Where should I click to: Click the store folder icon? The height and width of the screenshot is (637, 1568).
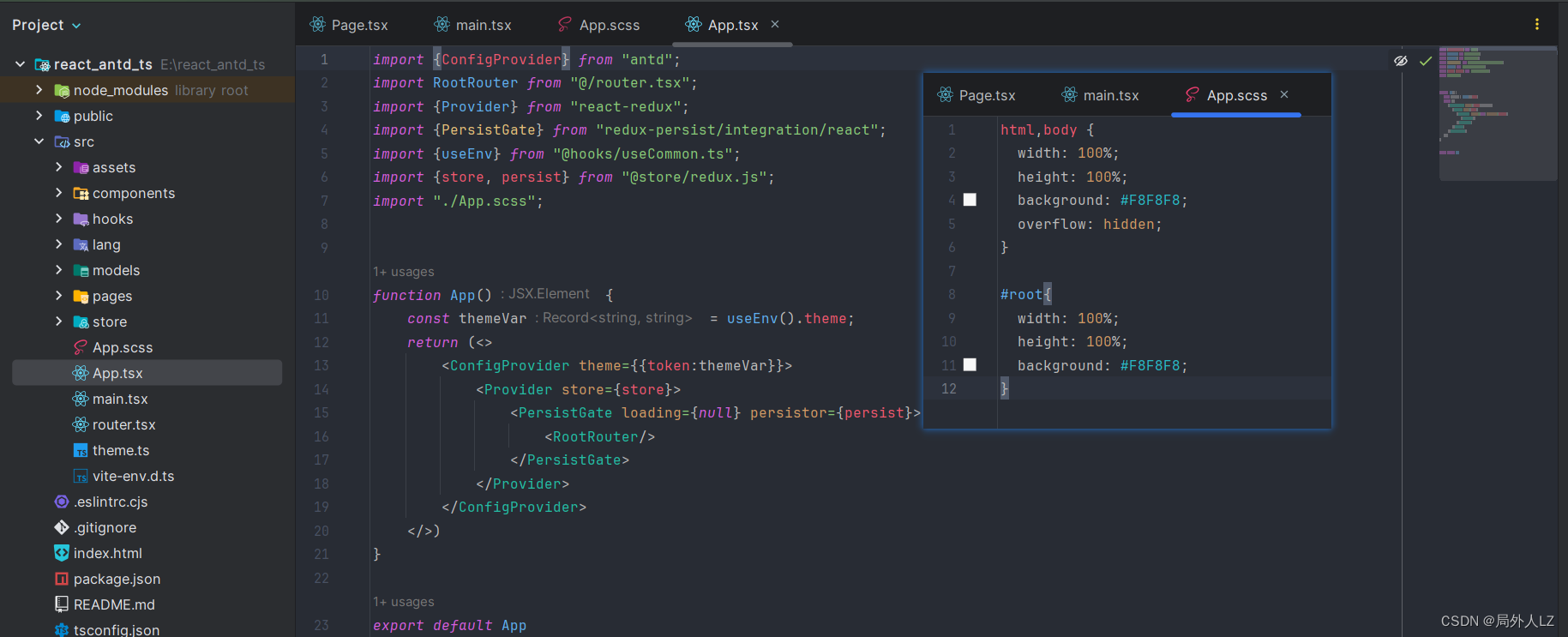coord(81,322)
